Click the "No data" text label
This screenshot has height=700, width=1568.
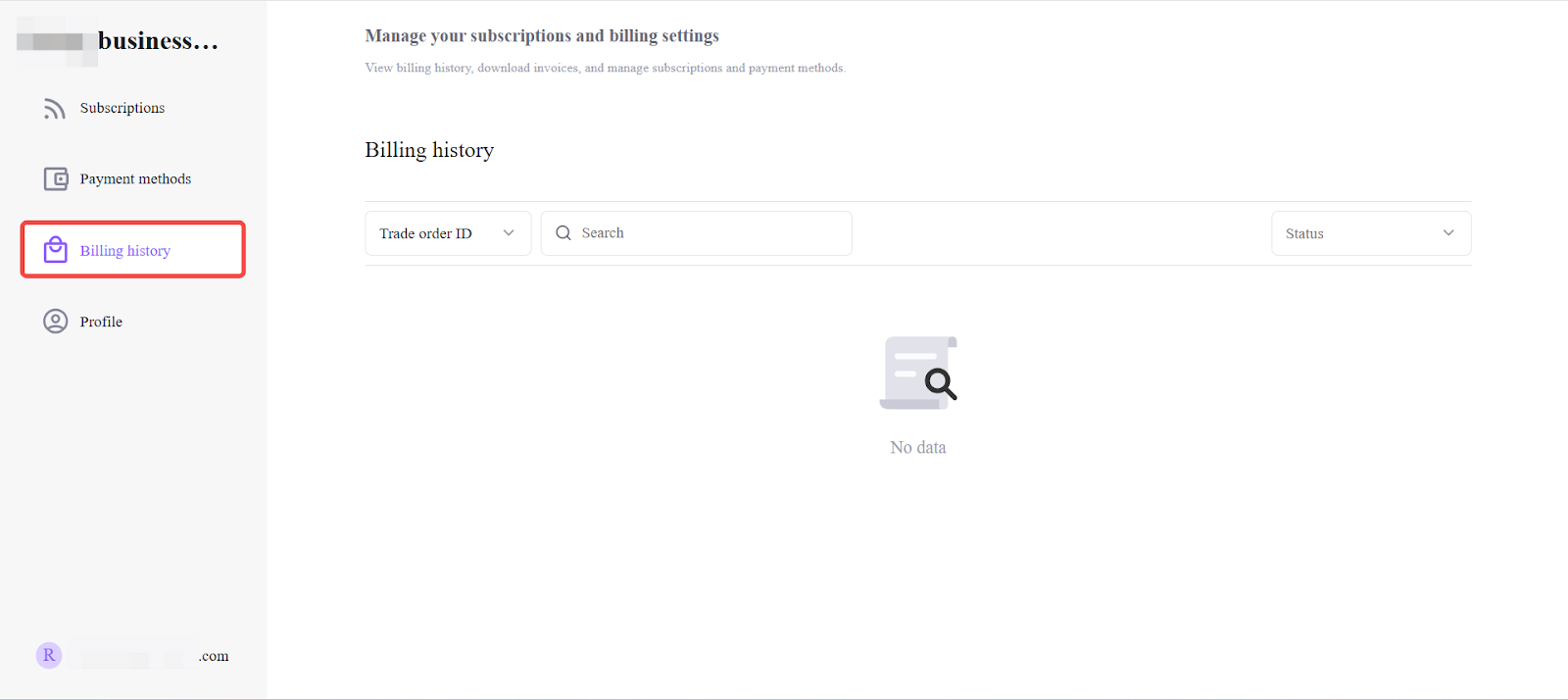pos(918,447)
